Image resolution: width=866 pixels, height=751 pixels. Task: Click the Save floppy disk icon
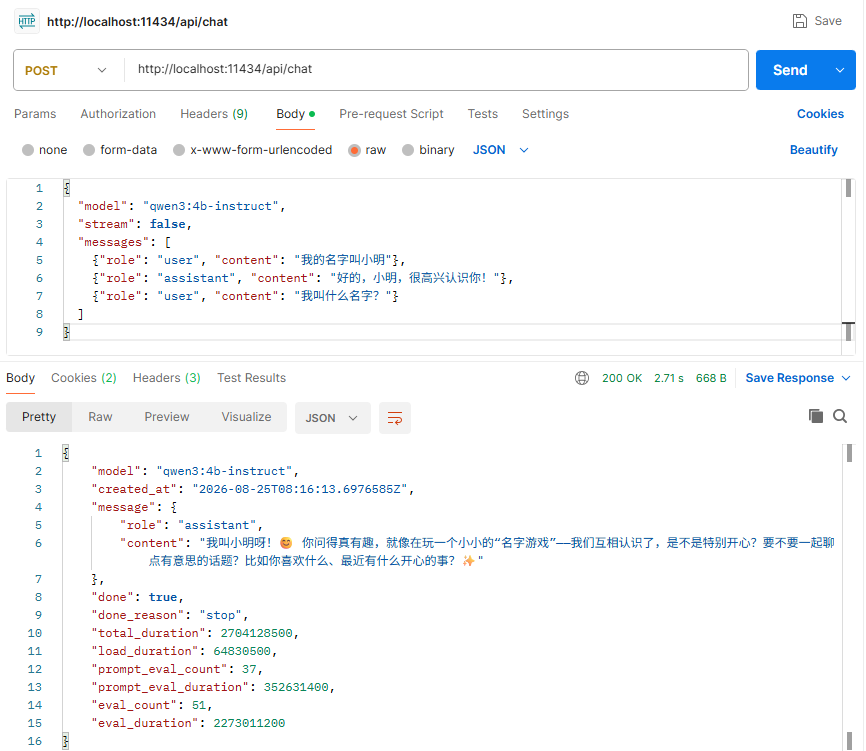[x=799, y=21]
